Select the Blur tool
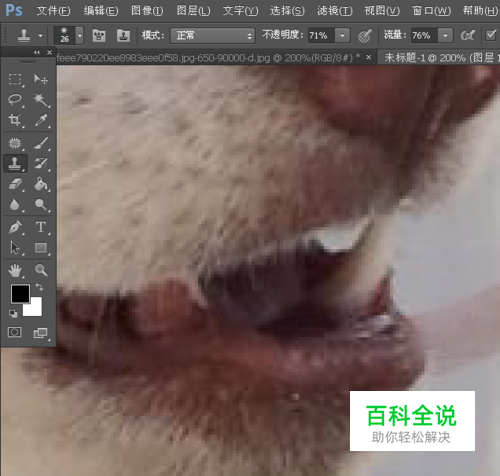500x476 pixels. (15, 204)
